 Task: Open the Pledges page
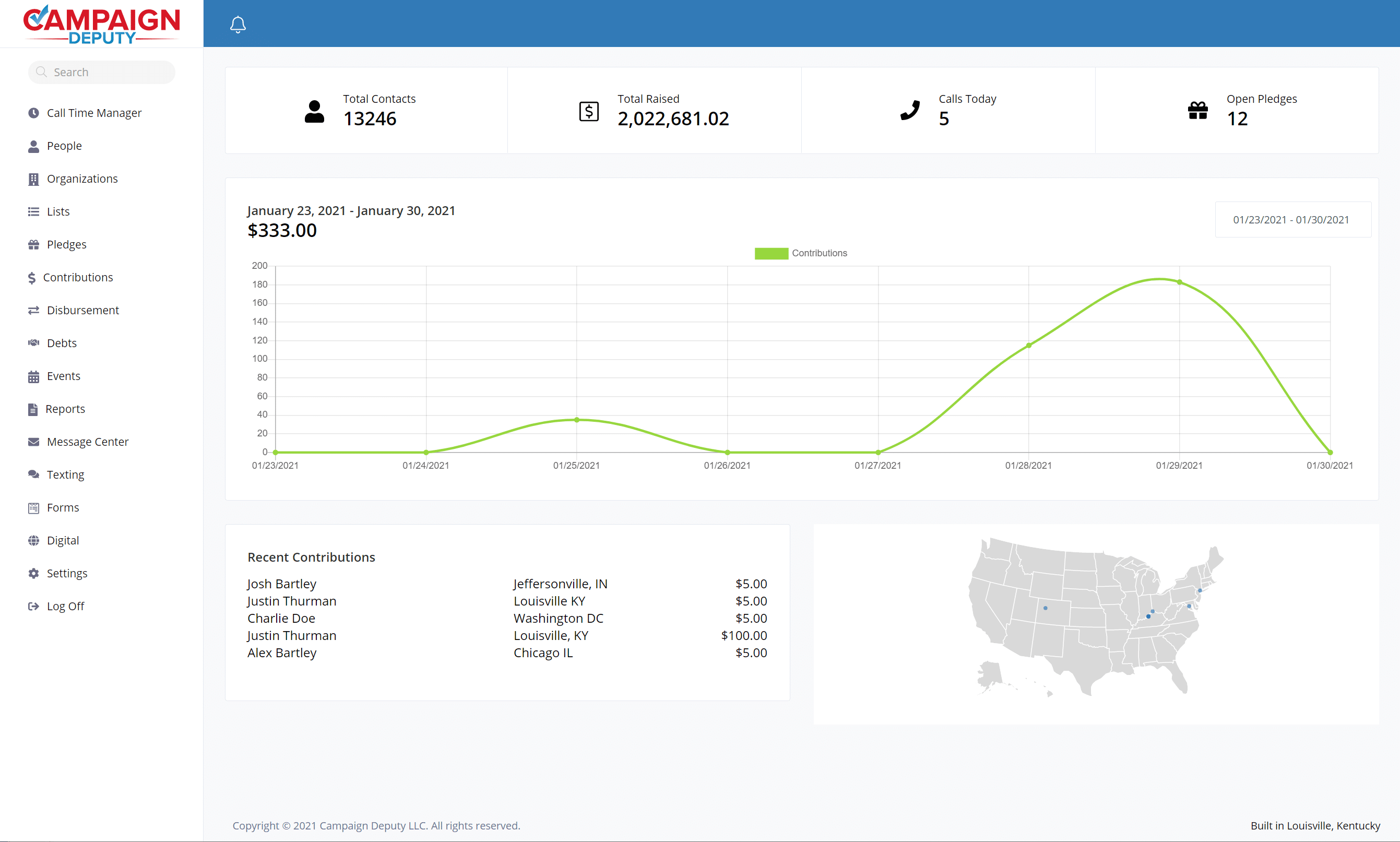click(66, 244)
